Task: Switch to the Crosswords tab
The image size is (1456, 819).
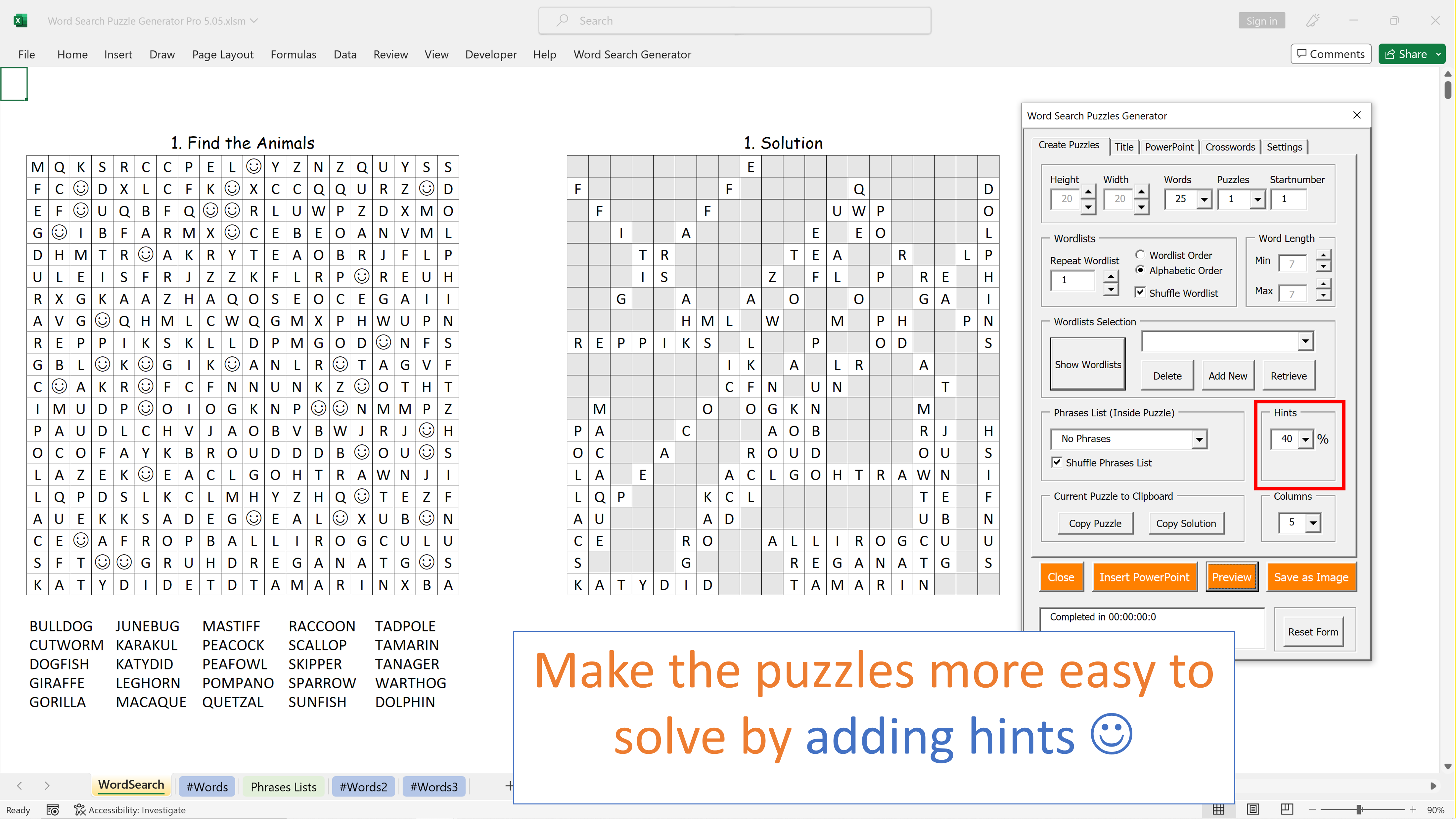Action: pyautogui.click(x=1230, y=147)
